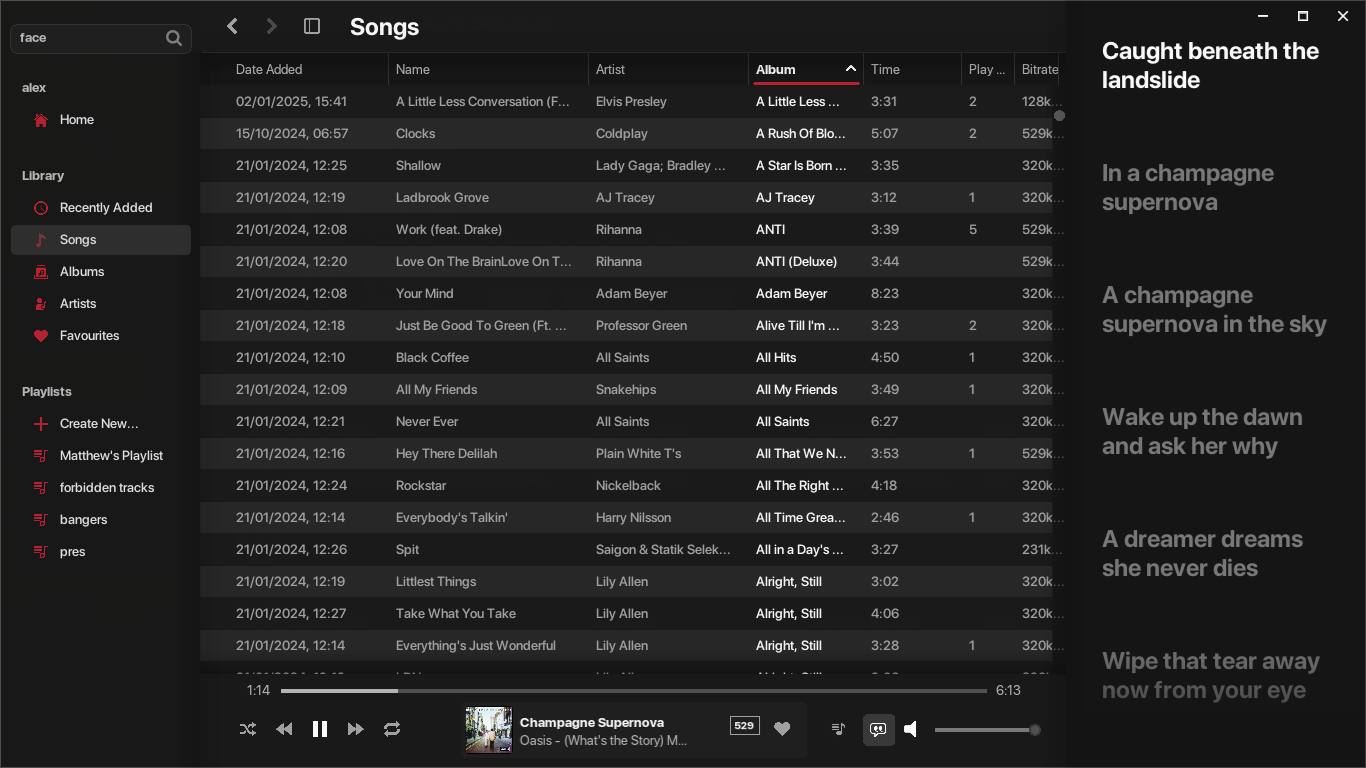Select Everybody's Talkin'
Image resolution: width=1366 pixels, height=768 pixels.
(x=626, y=518)
